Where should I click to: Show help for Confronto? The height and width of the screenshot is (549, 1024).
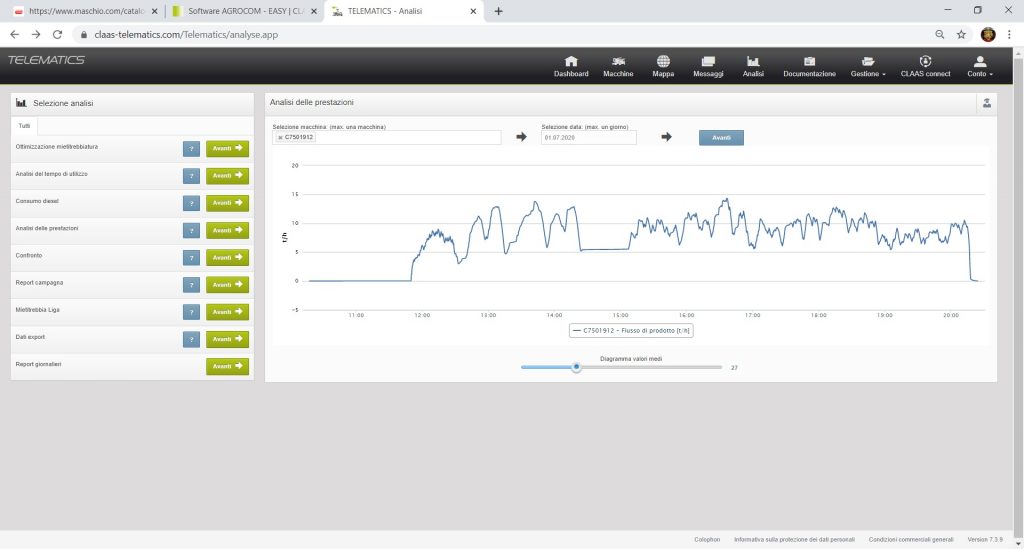click(191, 258)
